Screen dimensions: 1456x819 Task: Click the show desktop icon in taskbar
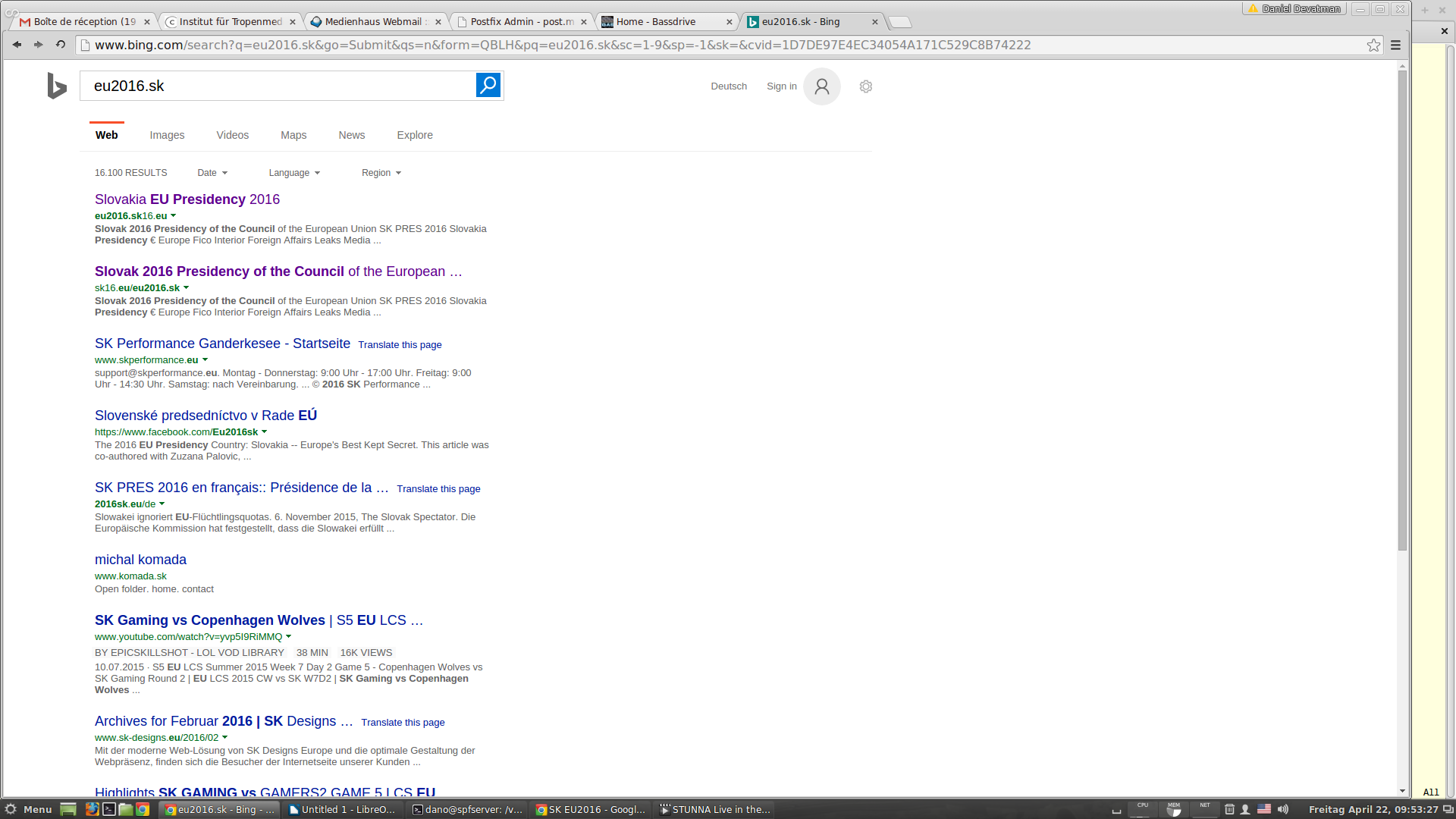pyautogui.click(x=68, y=809)
